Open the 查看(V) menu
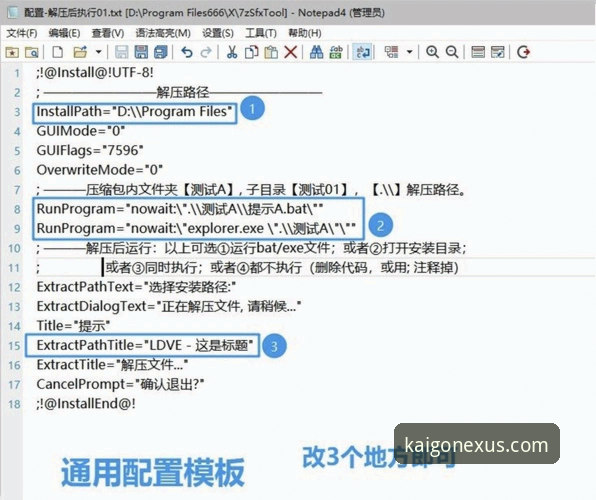 point(108,33)
